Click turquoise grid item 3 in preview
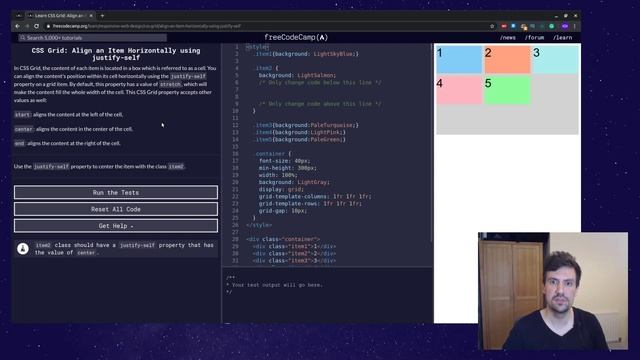Screen dimensions: 640x360 (555, 60)
